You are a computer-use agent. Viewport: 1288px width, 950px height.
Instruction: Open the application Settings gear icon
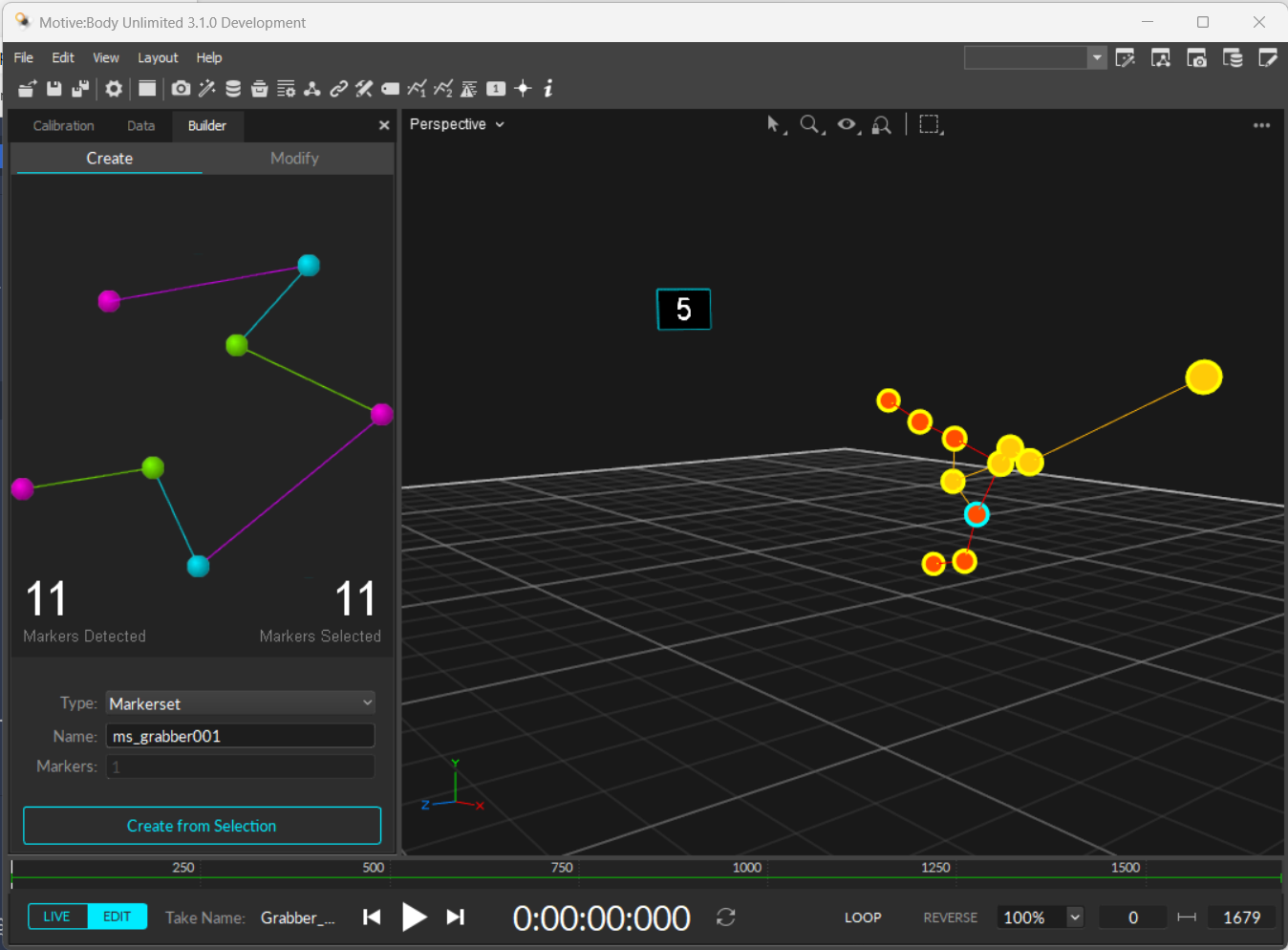(114, 88)
